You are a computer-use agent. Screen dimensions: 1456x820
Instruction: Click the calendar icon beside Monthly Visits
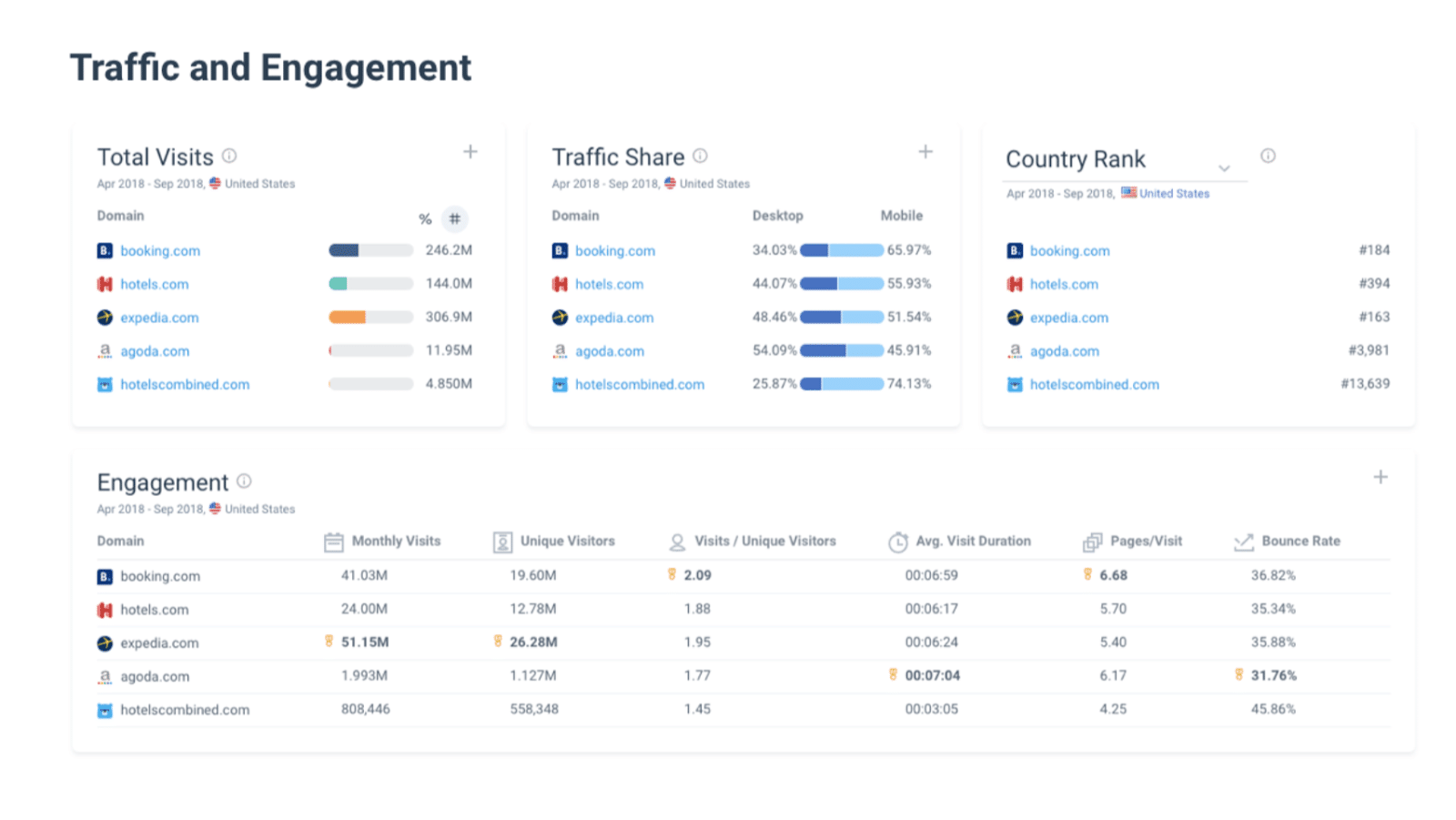333,541
